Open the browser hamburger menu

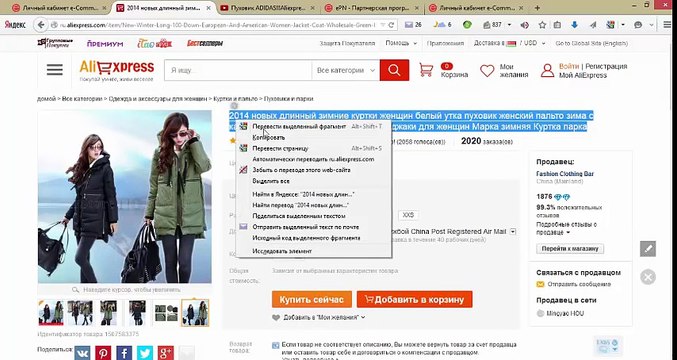point(667,25)
